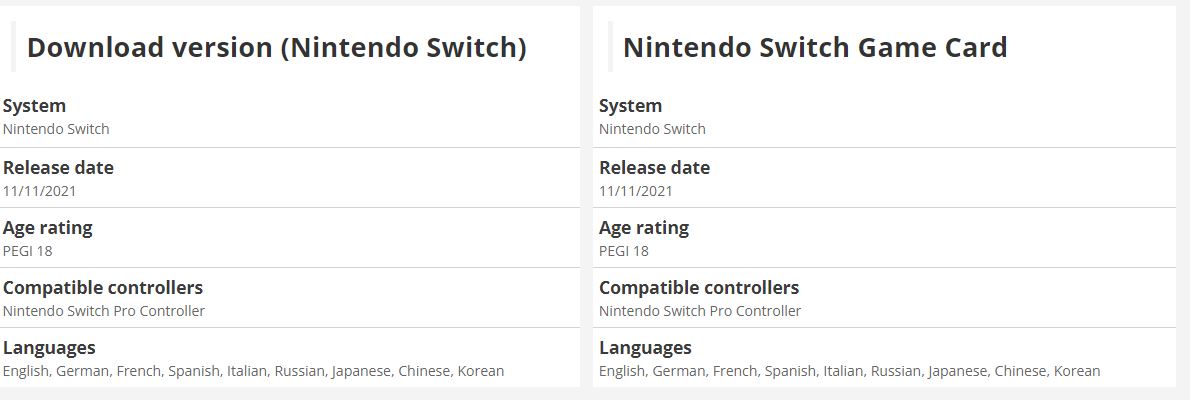
Task: Click Nintendo Switch Pro Controller in Game Card panel
Action: pyautogui.click(x=700, y=311)
